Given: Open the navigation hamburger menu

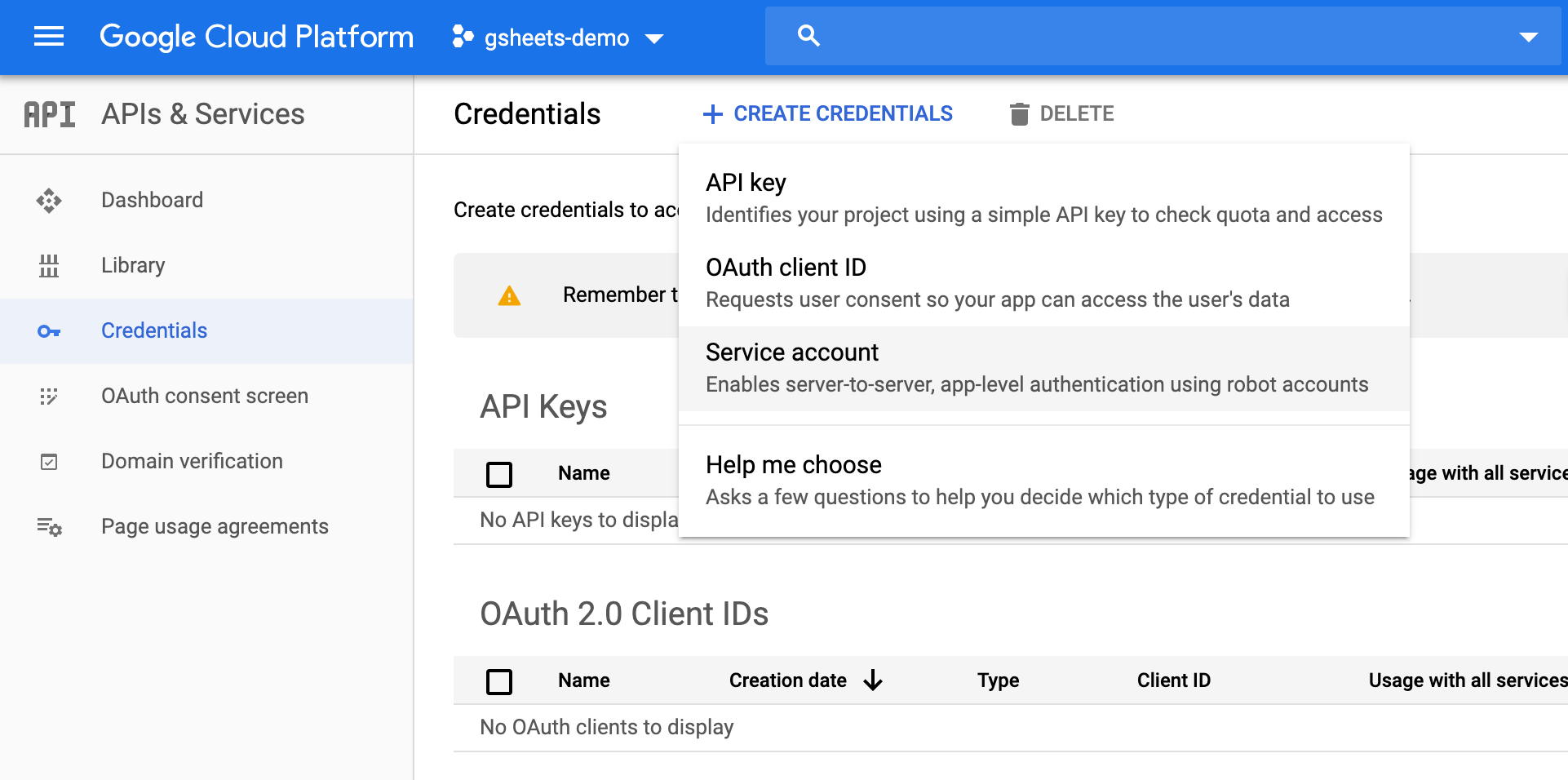Looking at the screenshot, I should tap(47, 36).
